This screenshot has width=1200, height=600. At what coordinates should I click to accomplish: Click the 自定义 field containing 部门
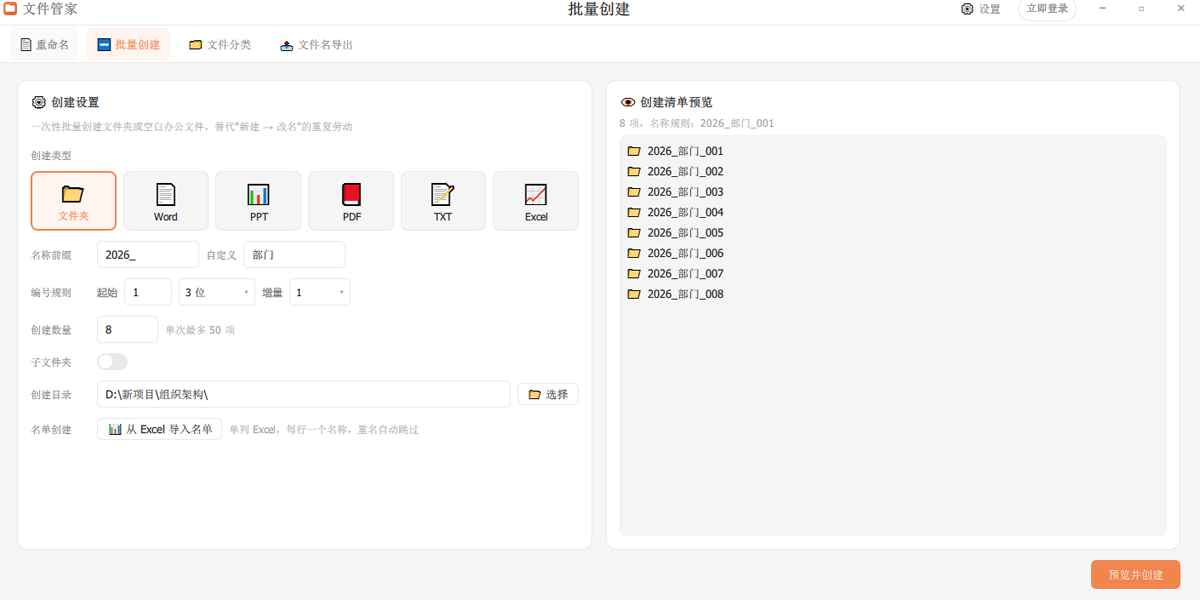pos(294,255)
